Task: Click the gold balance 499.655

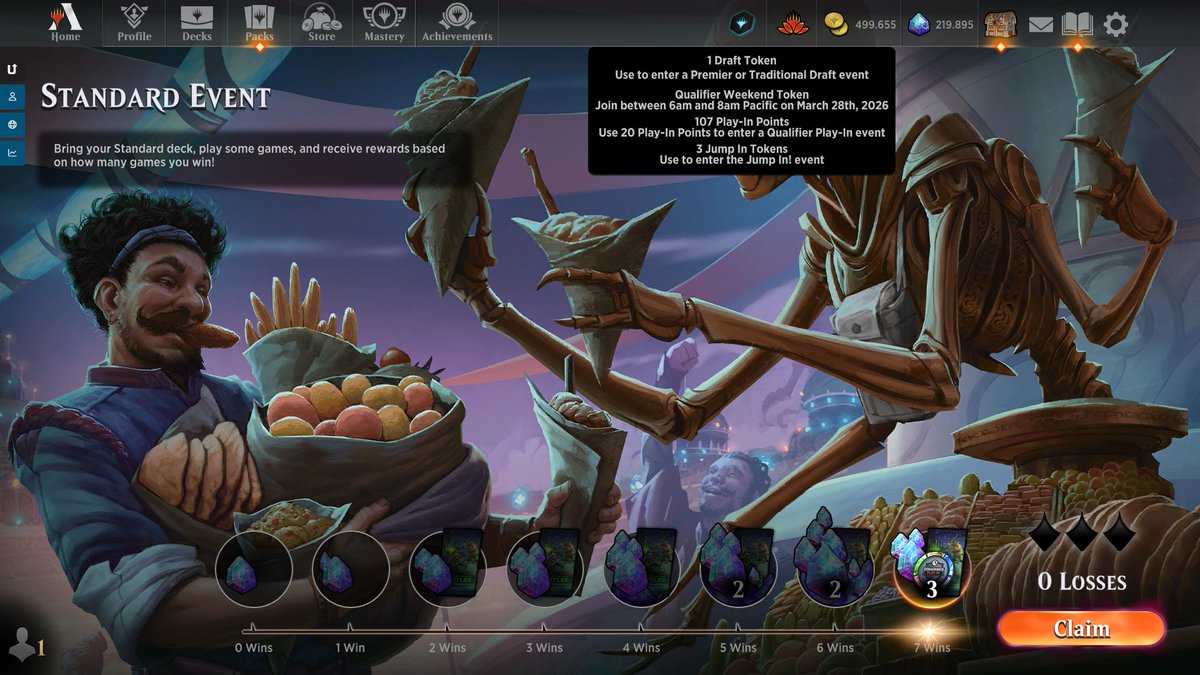Action: click(875, 24)
